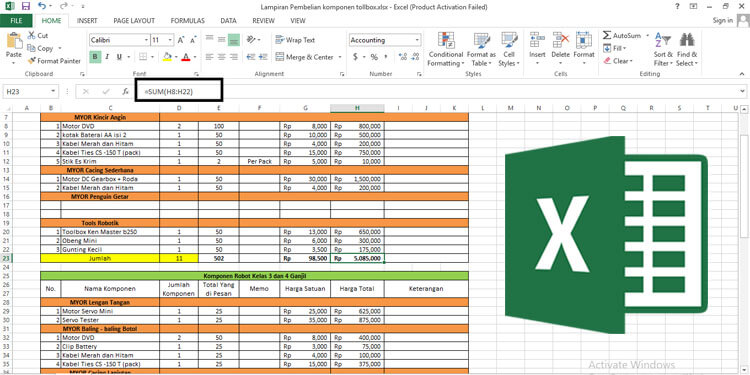Click the Save icon in the quick access toolbar

(25, 6)
